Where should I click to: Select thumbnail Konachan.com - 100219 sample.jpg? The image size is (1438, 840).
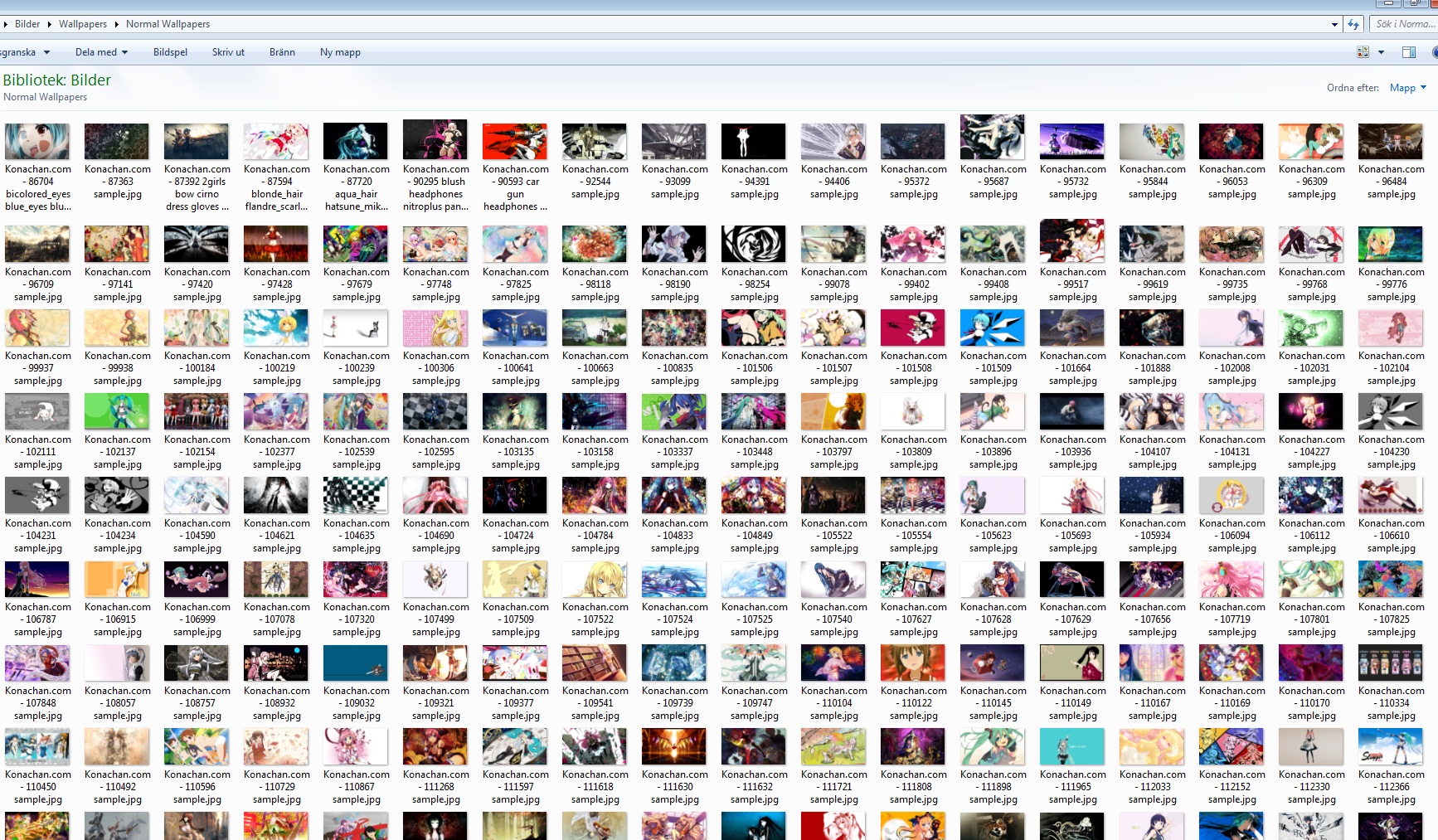pos(276,328)
